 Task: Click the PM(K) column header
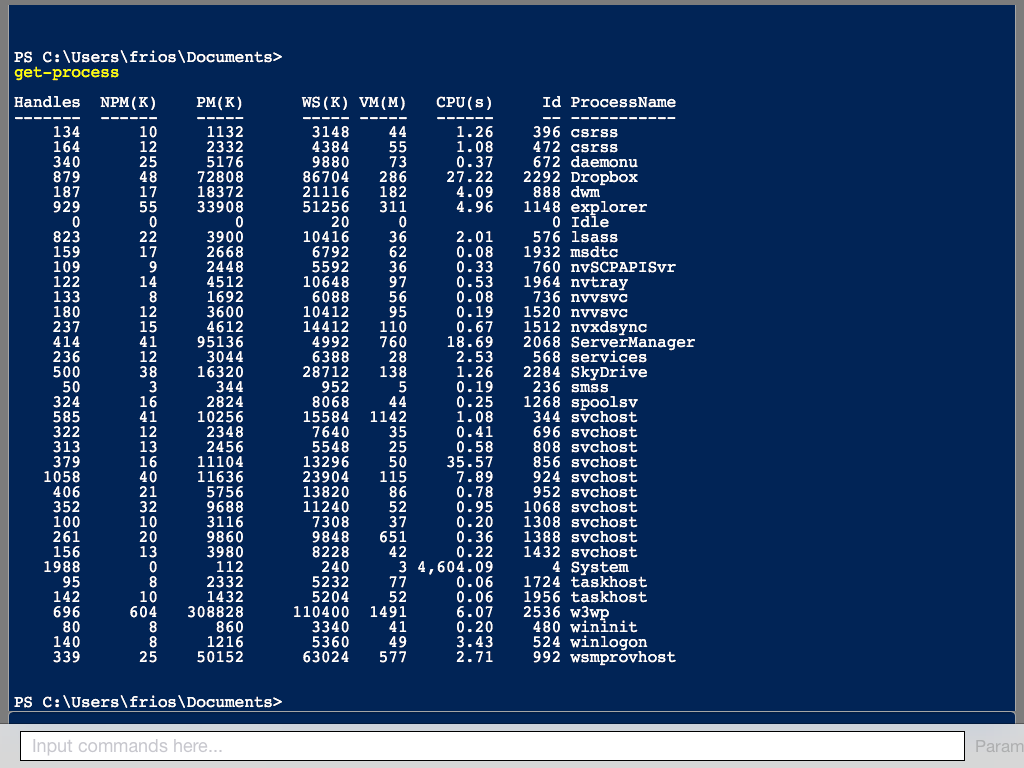[x=219, y=103]
